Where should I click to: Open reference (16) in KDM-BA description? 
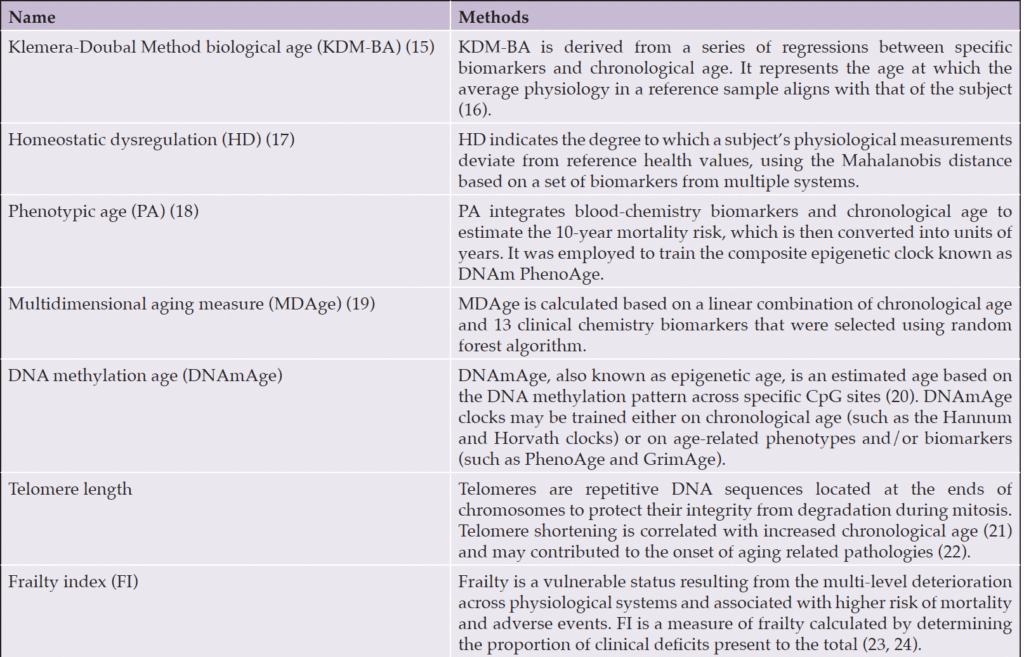click(x=473, y=110)
